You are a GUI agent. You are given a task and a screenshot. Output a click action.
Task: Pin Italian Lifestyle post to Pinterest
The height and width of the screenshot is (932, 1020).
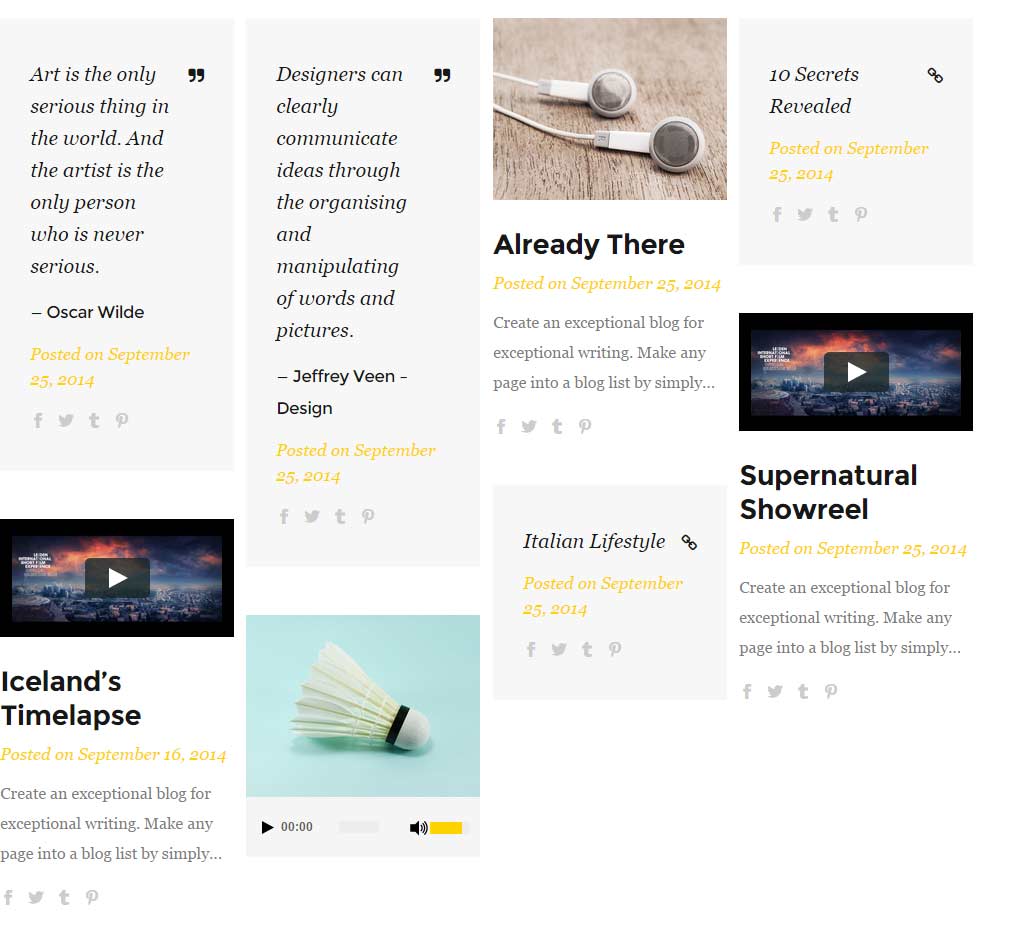[615, 649]
